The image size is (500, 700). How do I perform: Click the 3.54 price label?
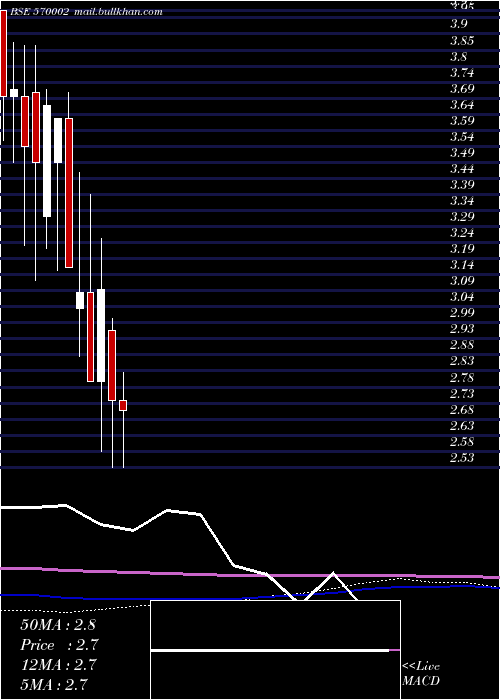coord(462,137)
